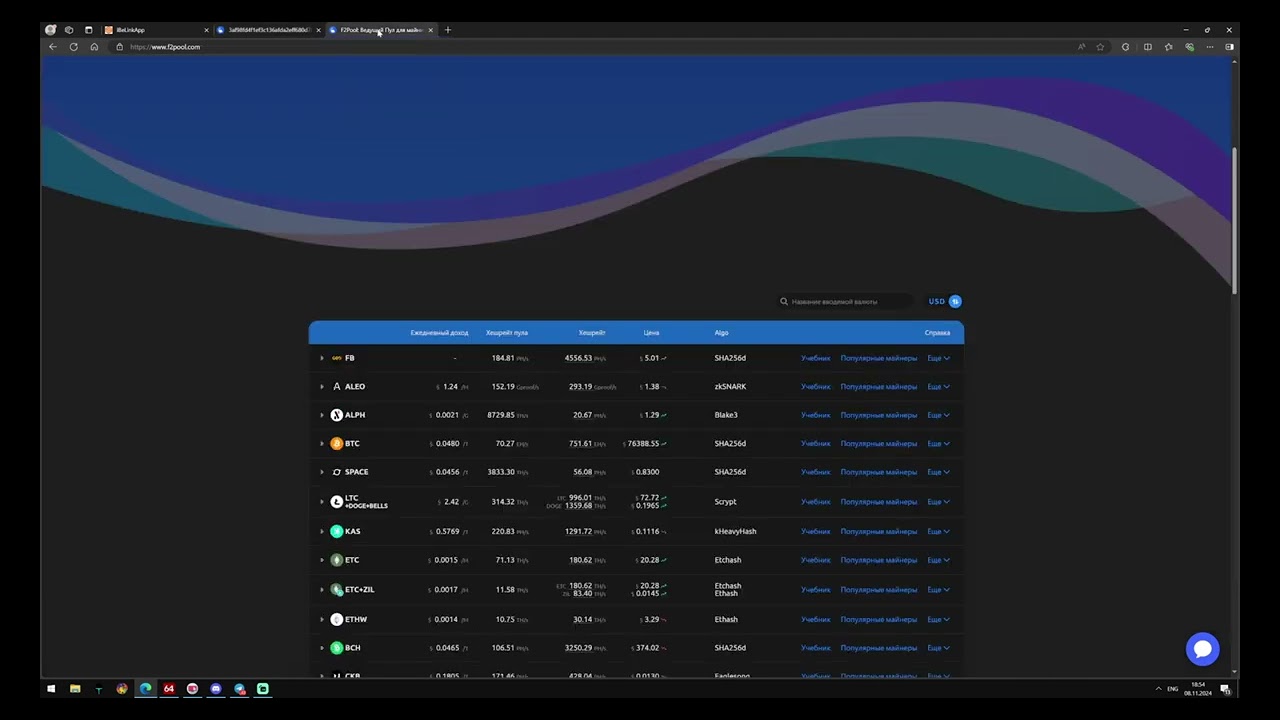Click the coin name search field
The image size is (1280, 720).
(845, 301)
